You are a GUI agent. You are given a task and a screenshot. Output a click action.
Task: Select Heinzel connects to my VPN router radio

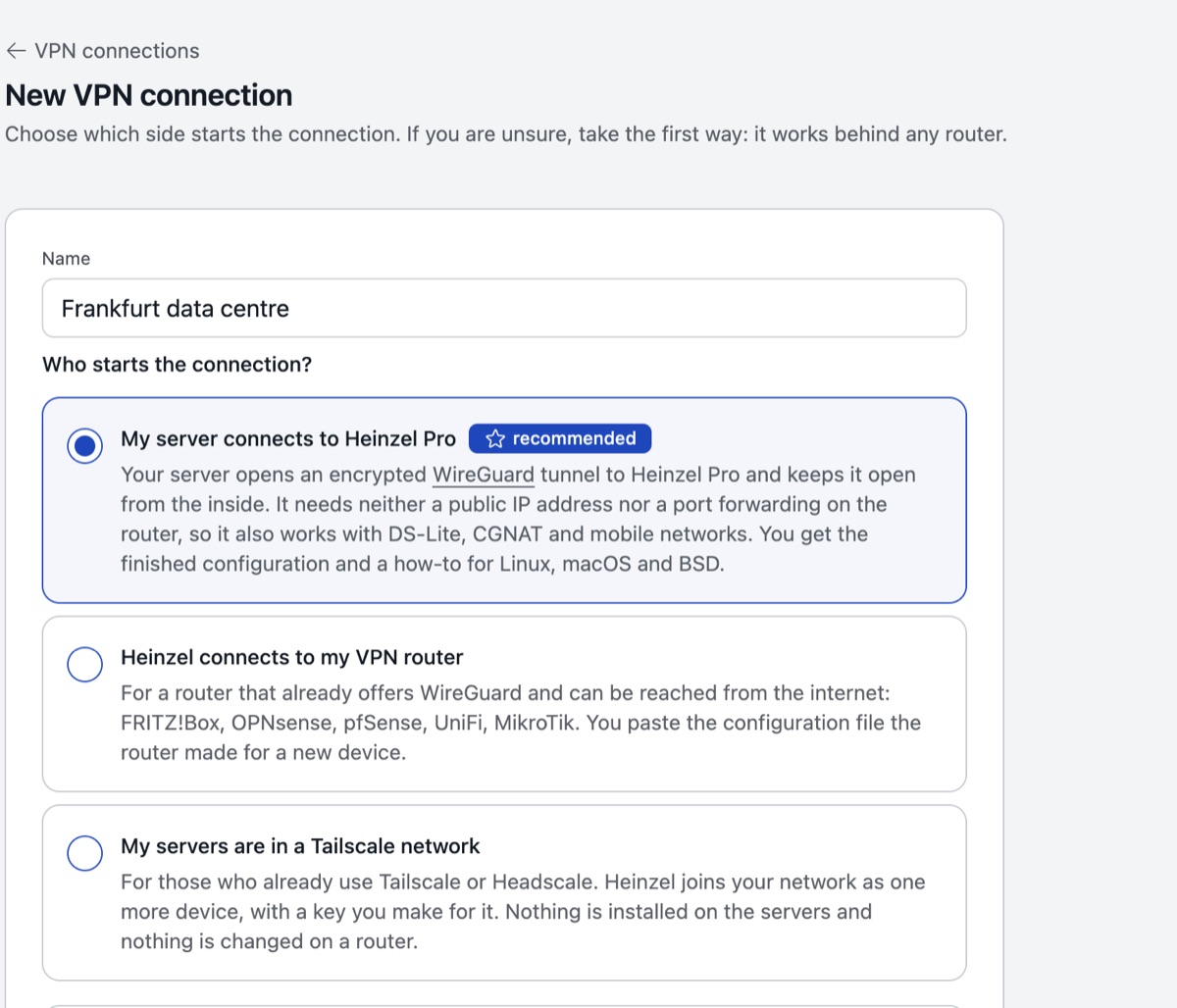pos(85,664)
